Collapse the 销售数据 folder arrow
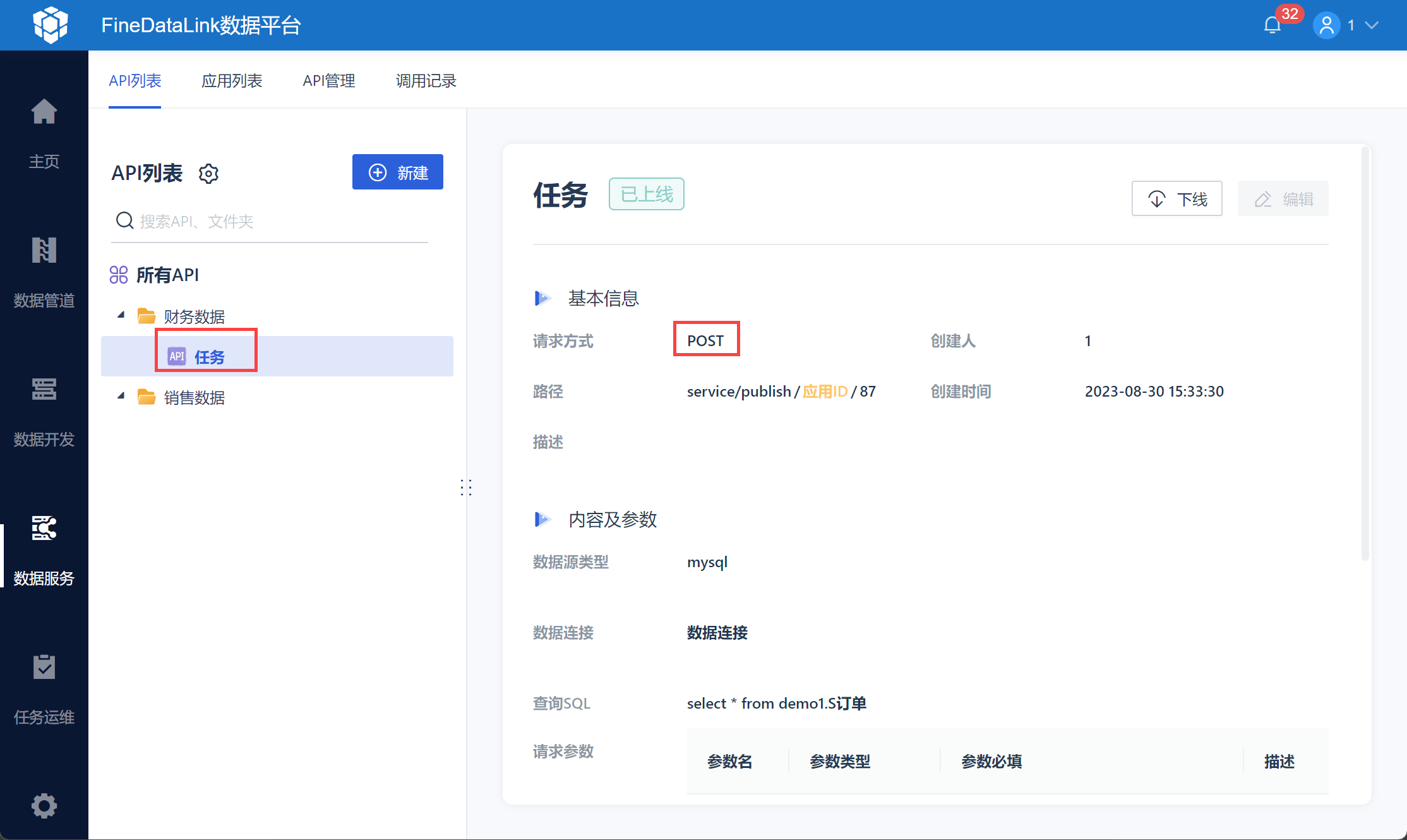1407x840 pixels. click(121, 396)
